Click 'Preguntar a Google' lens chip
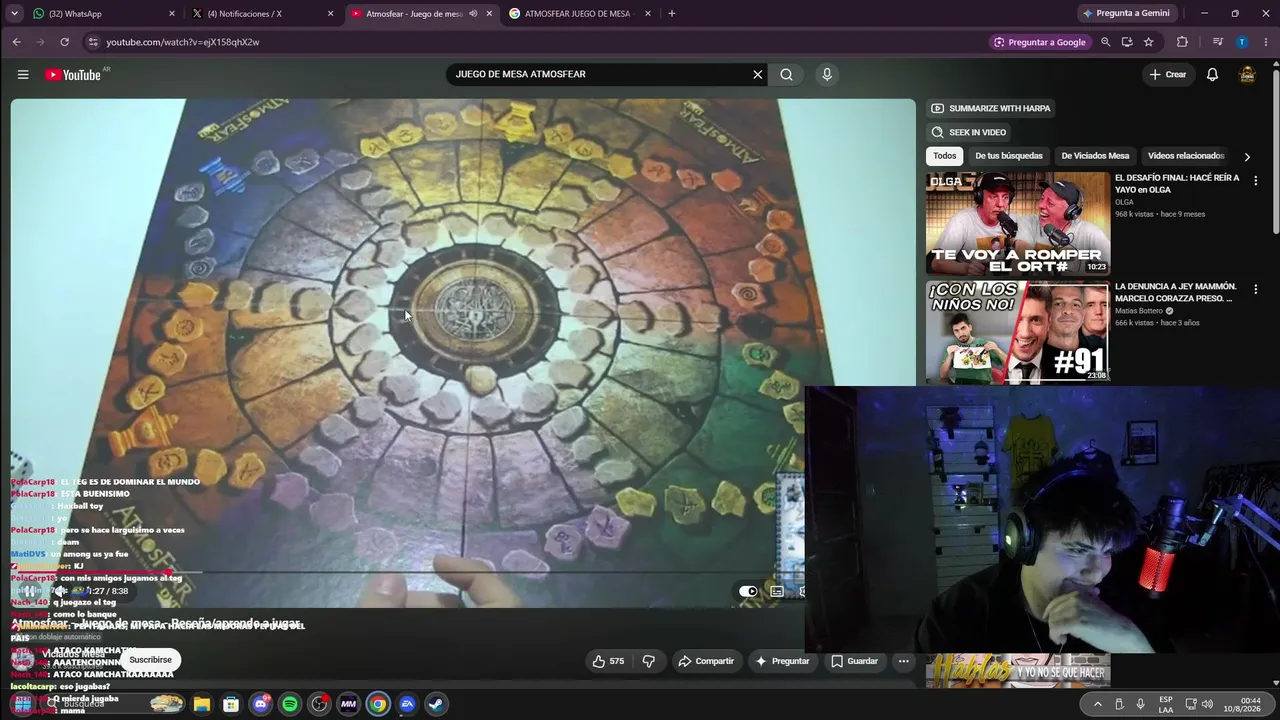This screenshot has width=1280, height=720. point(1040,42)
